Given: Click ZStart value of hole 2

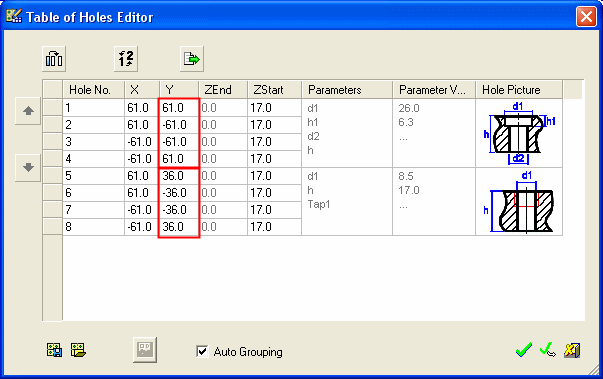Looking at the screenshot, I should click(x=275, y=125).
